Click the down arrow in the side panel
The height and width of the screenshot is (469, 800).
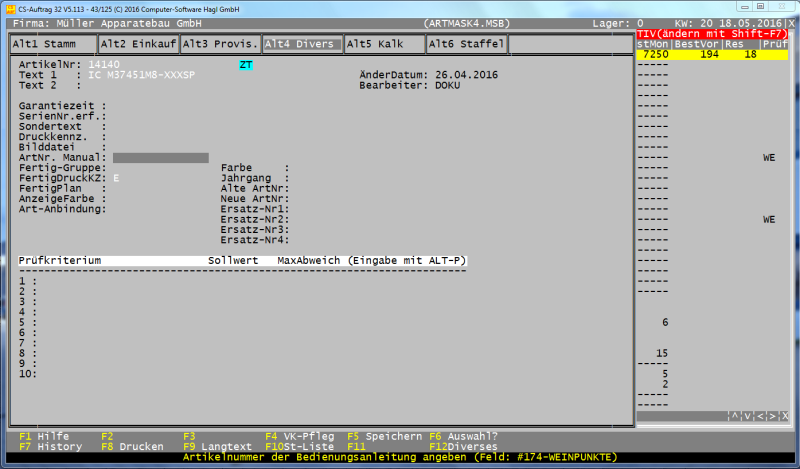[747, 415]
